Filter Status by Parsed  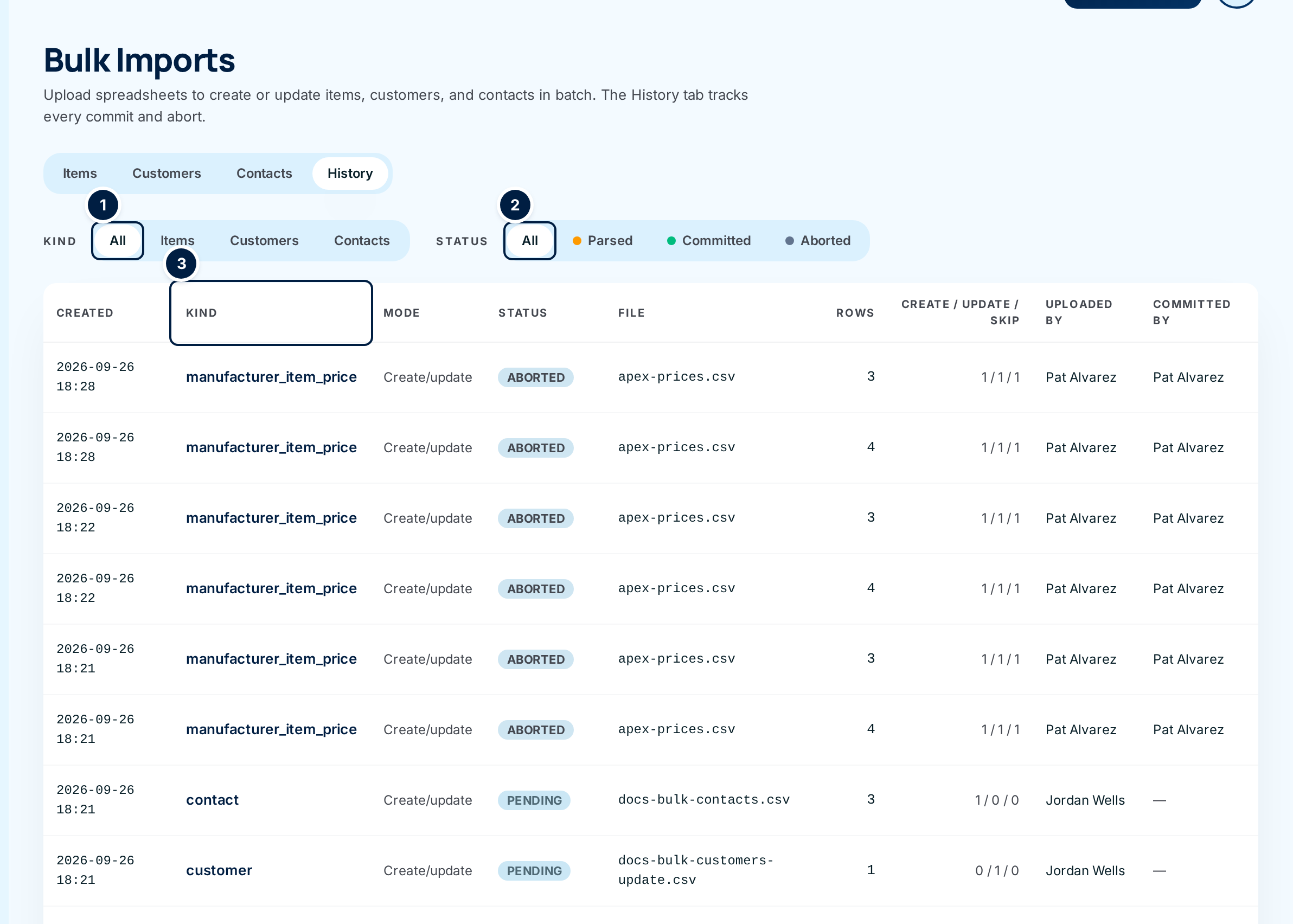[603, 241]
